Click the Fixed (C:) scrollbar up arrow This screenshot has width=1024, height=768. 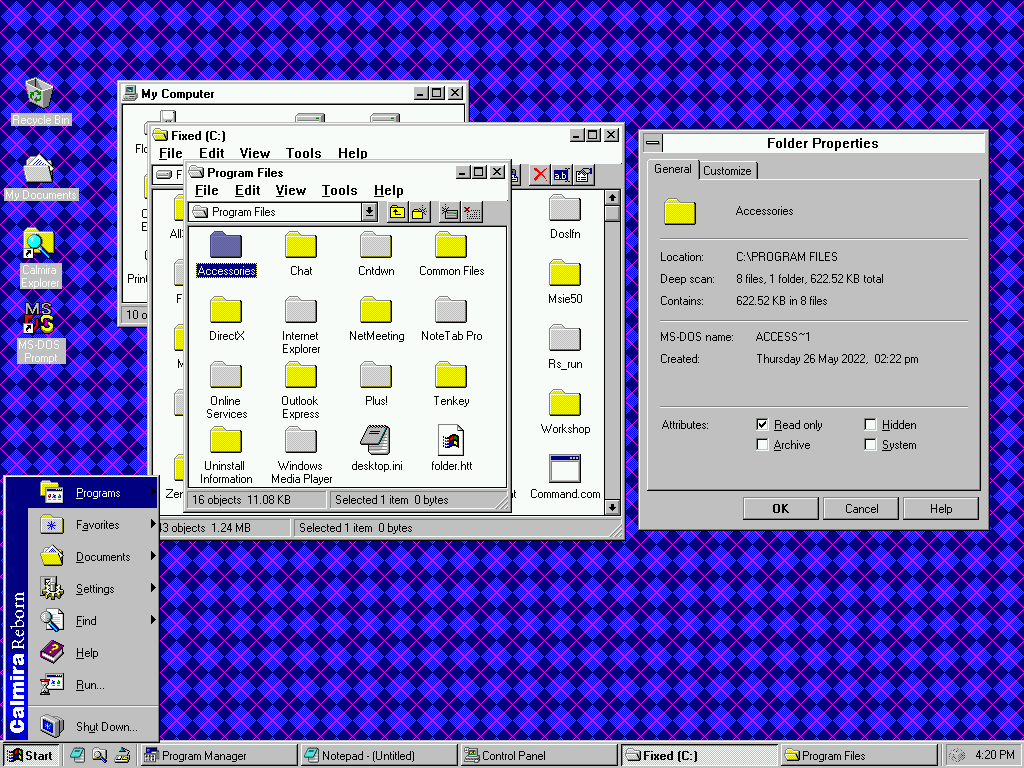612,197
